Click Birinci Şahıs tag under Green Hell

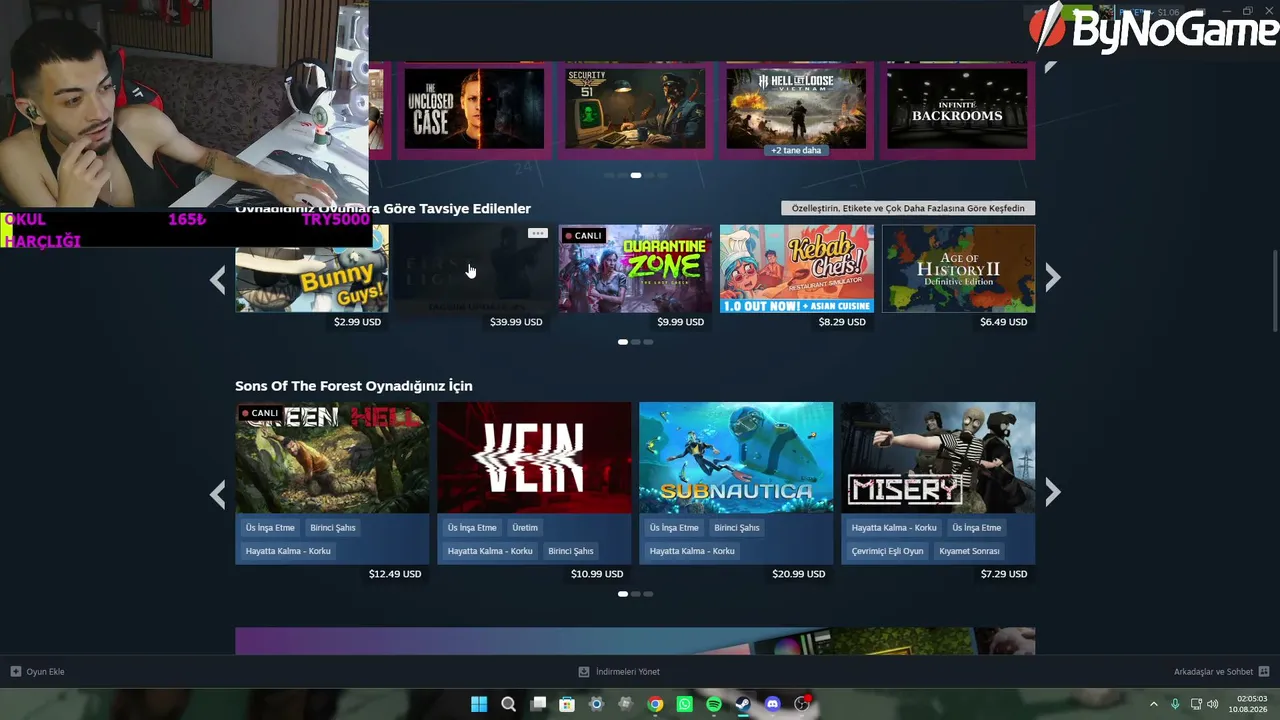pyautogui.click(x=333, y=528)
